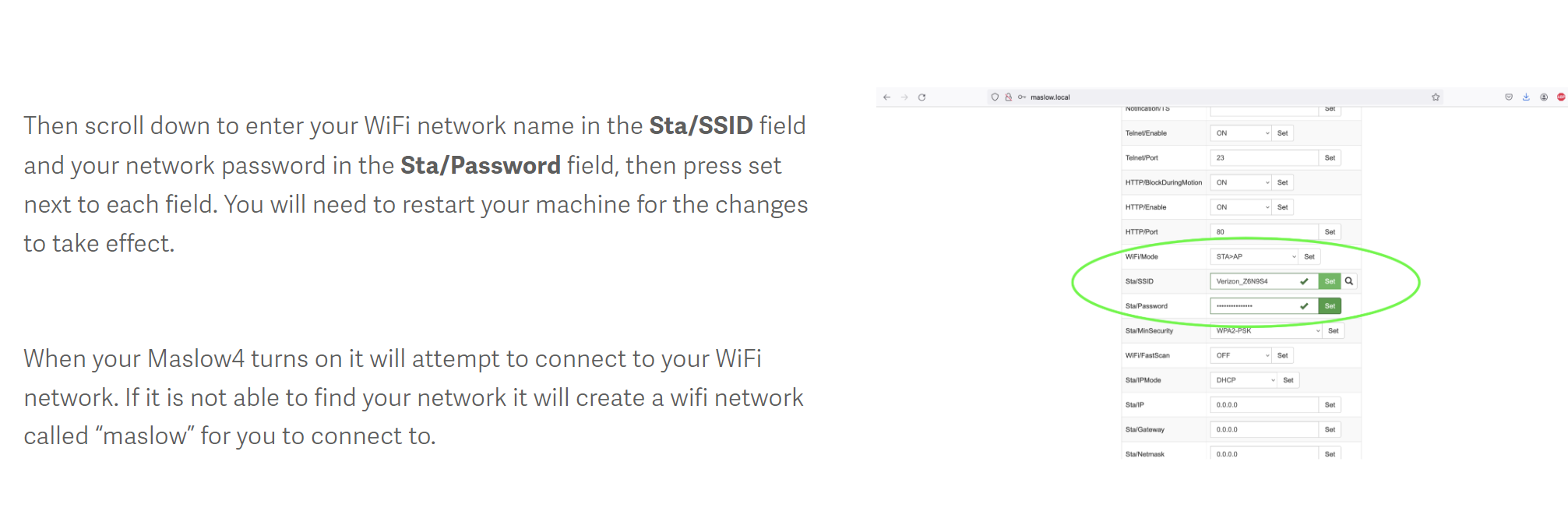
Task: Click the Sta/Password input field
Action: (x=1254, y=306)
